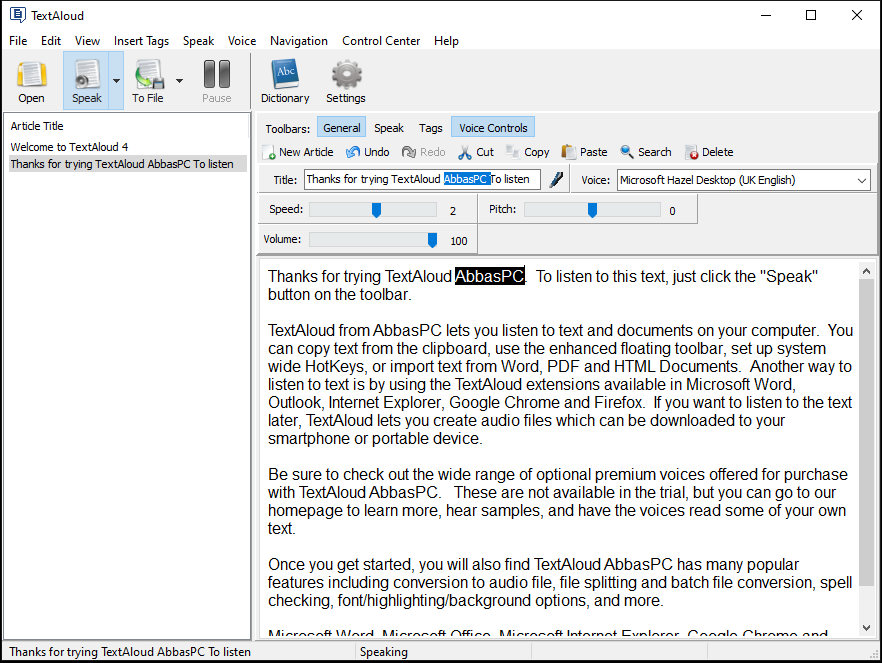Click Speed value '2'
This screenshot has width=882, height=663.
(x=453, y=211)
